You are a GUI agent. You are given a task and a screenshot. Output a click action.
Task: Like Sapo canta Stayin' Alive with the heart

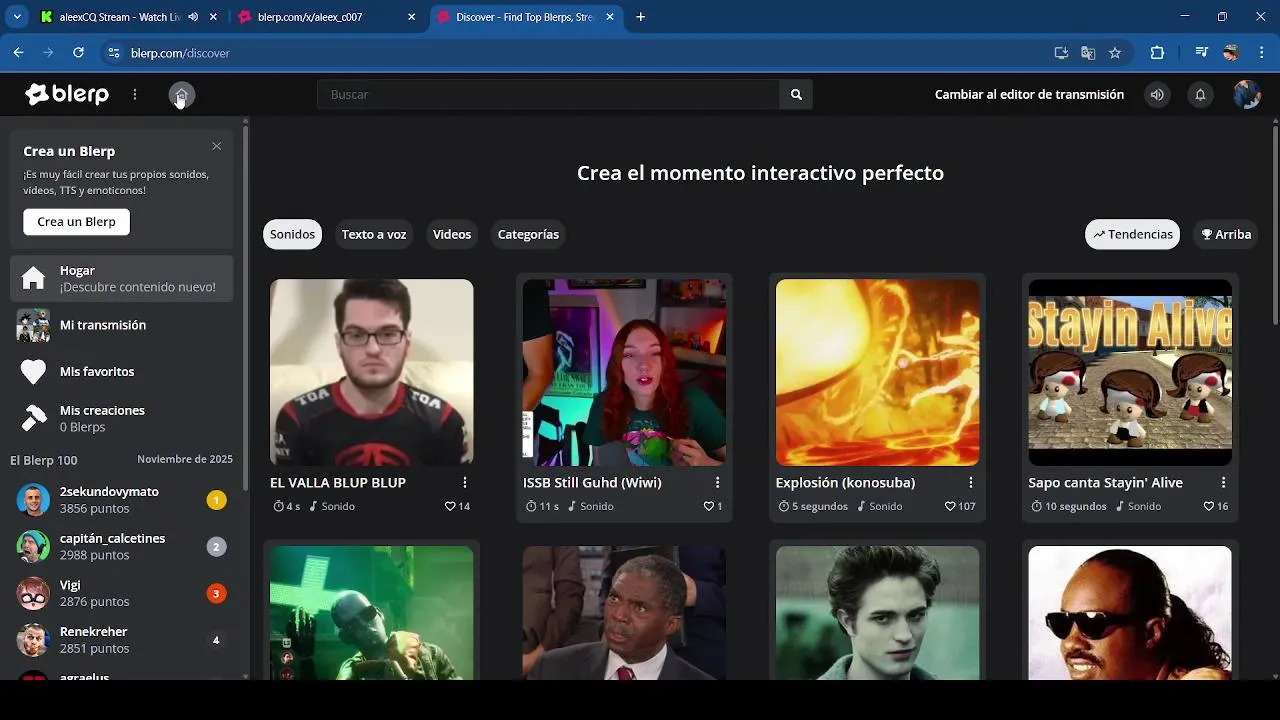click(1209, 506)
